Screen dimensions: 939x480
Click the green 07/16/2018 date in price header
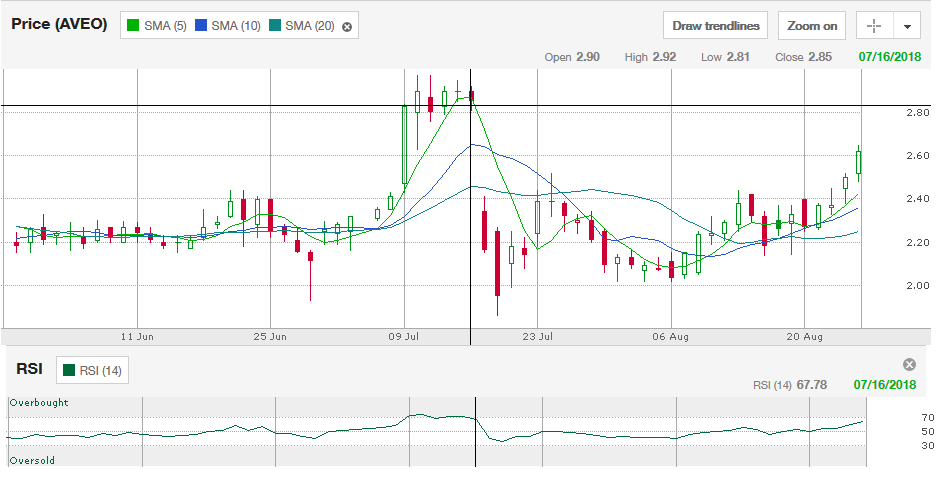[889, 57]
